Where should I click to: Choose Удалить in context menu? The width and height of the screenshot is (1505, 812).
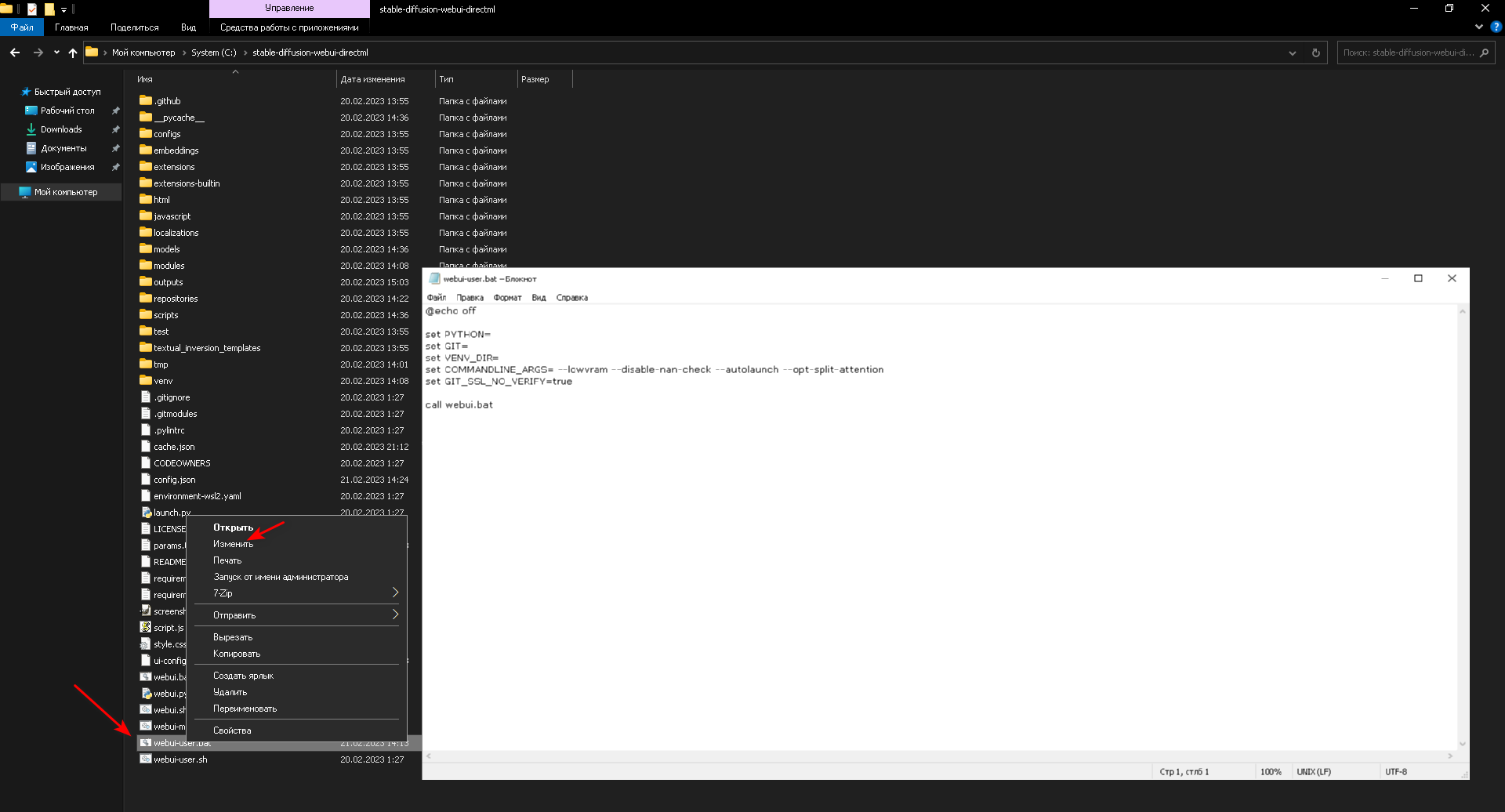(x=296, y=692)
